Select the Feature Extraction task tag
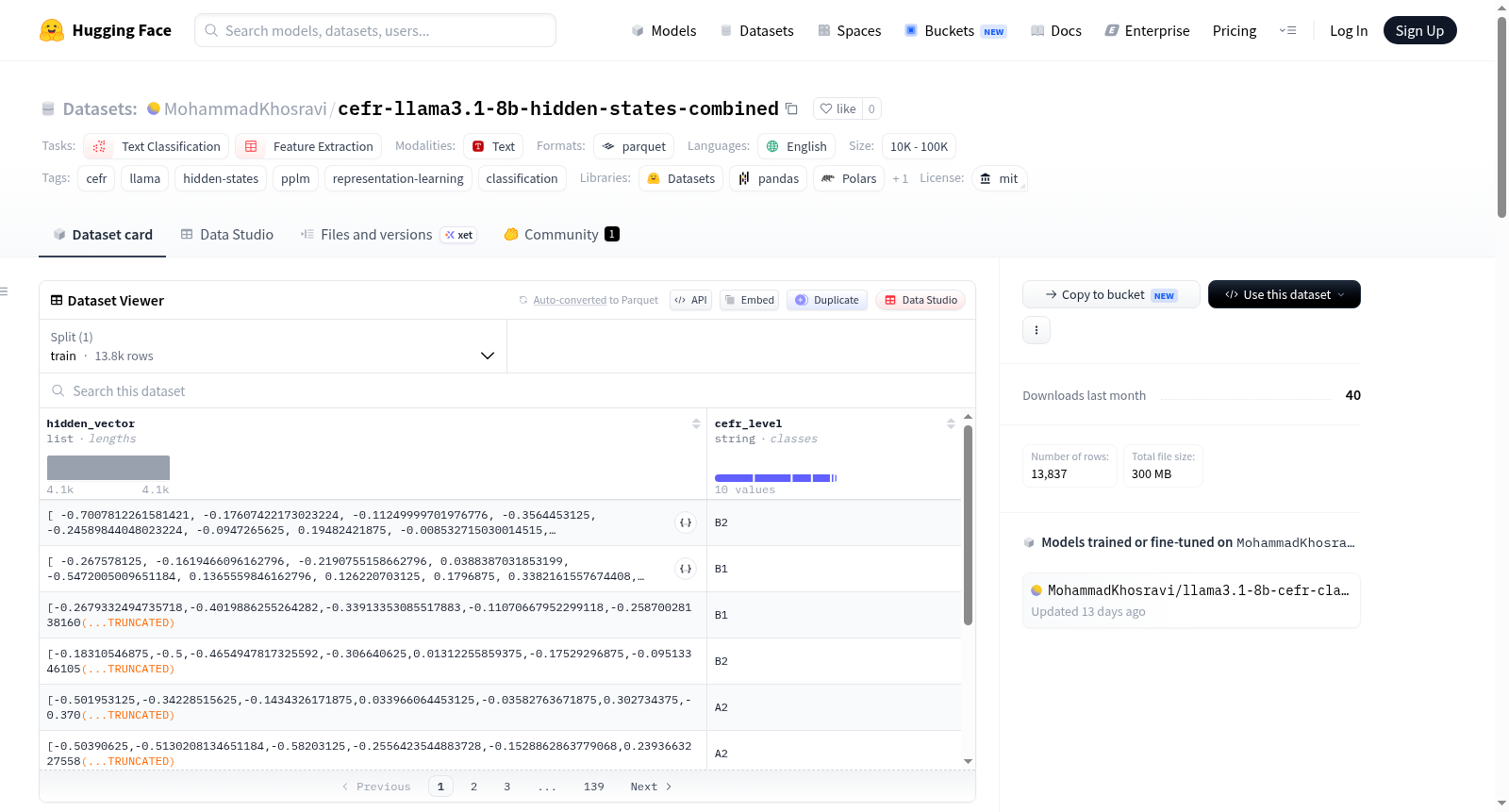 [x=308, y=146]
